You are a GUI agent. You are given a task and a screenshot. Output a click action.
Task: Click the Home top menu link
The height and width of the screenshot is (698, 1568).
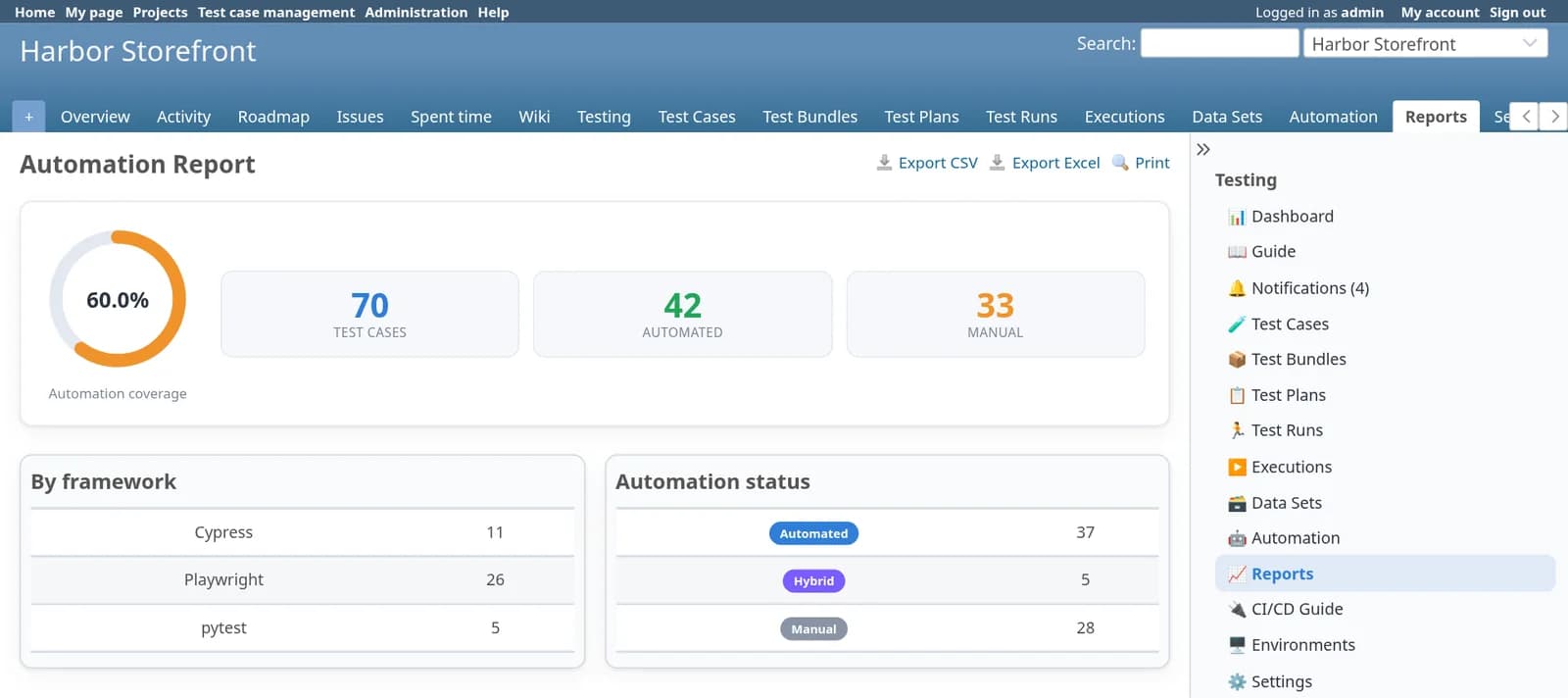tap(34, 12)
